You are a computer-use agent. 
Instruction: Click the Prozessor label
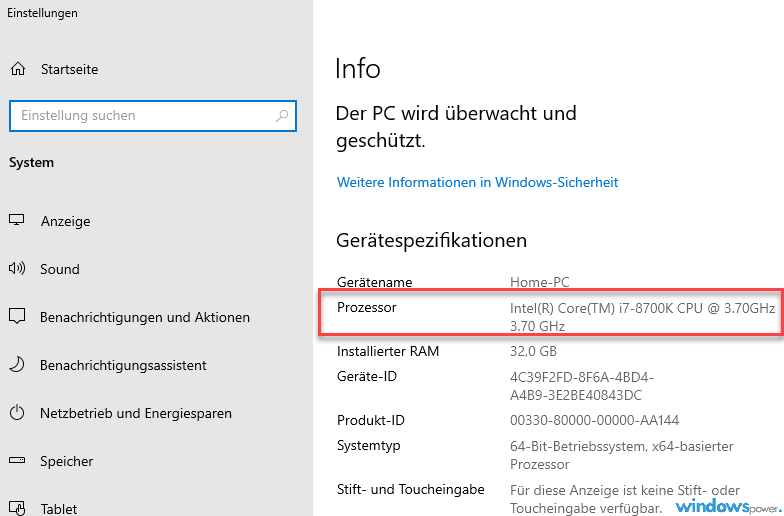click(366, 307)
